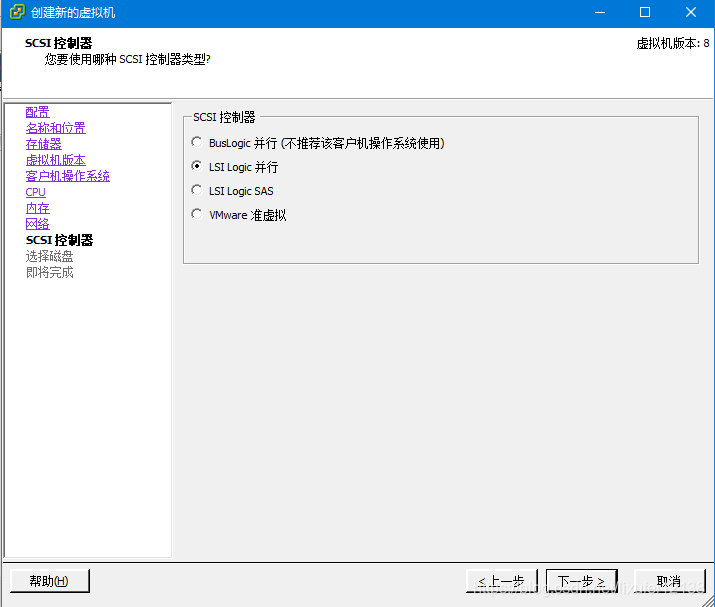This screenshot has height=607, width=715.
Task: Open help with the 帮助(H) button
Action: click(x=50, y=581)
